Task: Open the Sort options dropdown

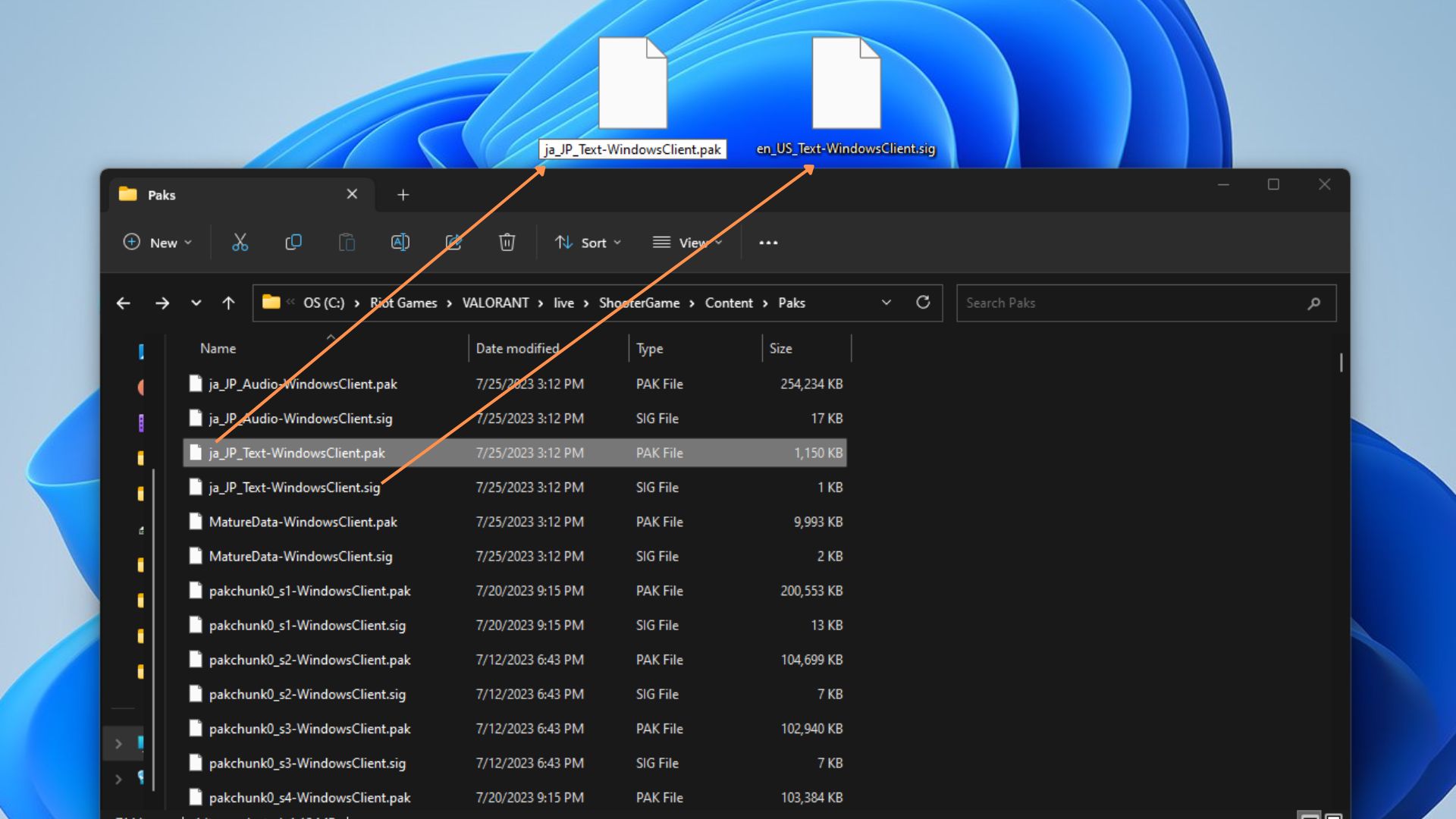Action: (x=588, y=243)
